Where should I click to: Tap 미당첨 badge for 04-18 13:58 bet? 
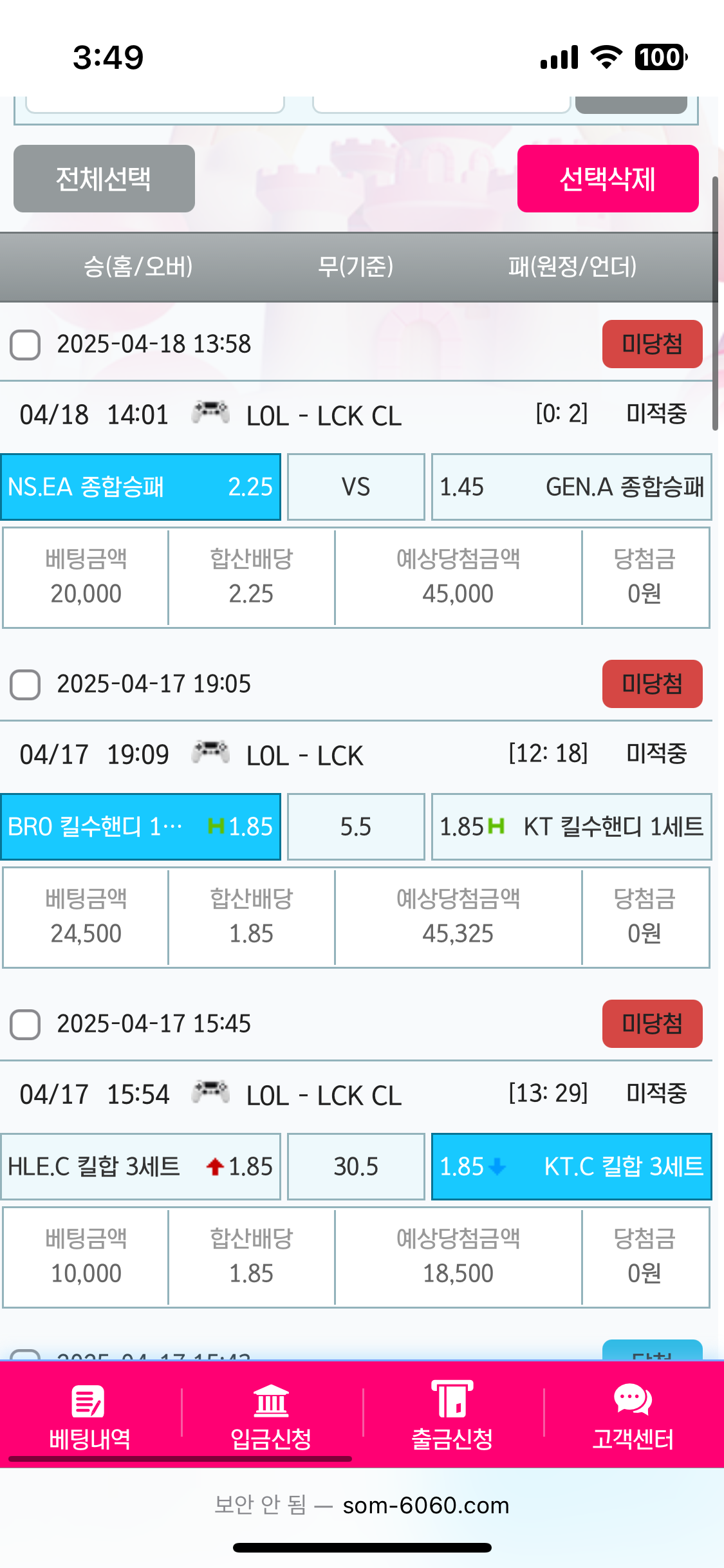coord(652,344)
